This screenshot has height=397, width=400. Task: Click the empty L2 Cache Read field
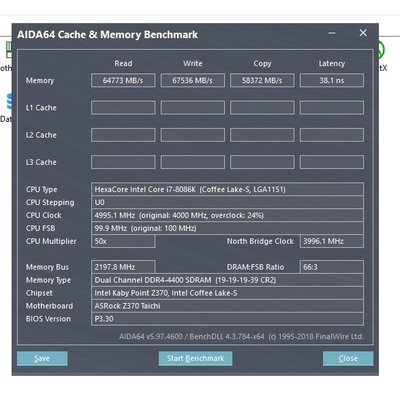(123, 135)
